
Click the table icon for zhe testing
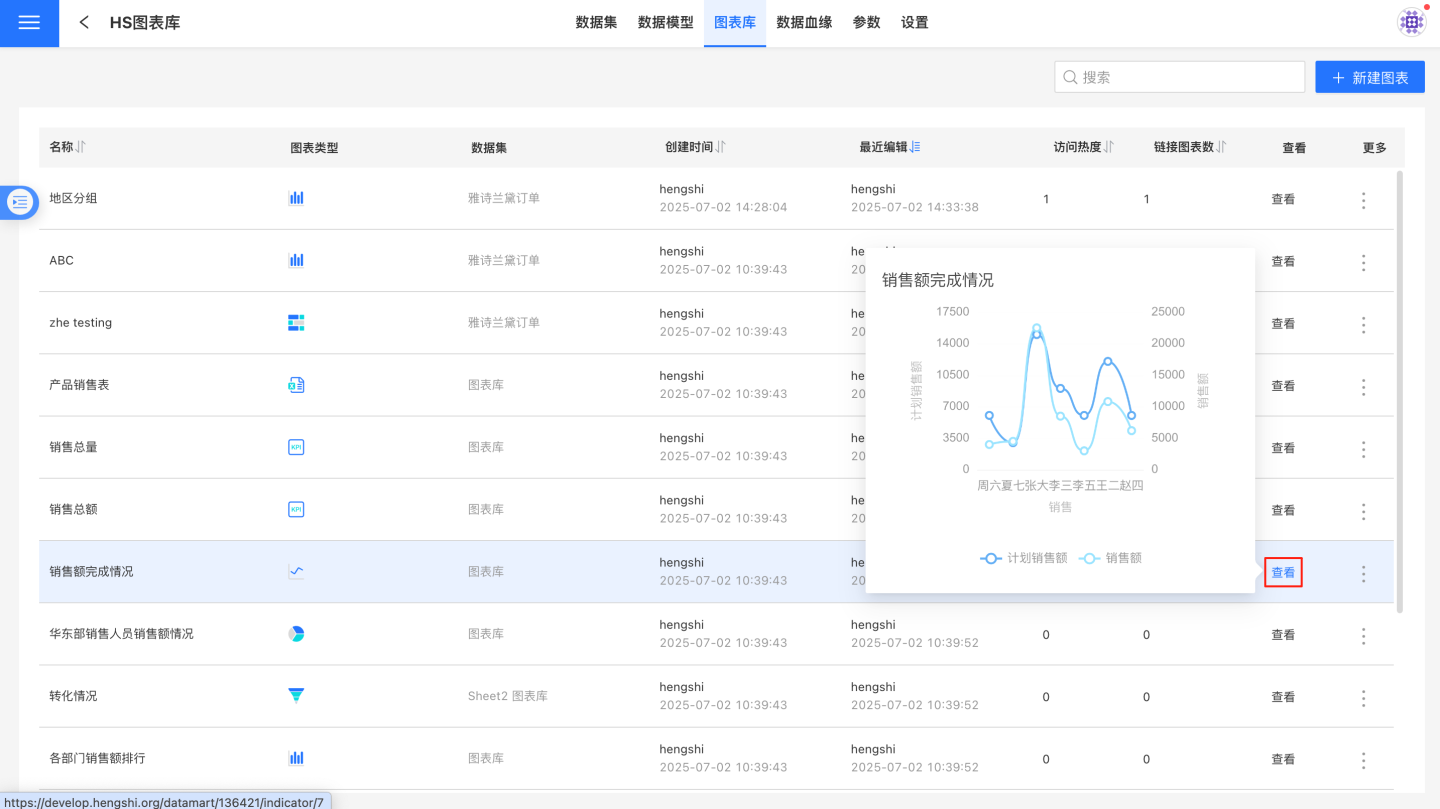pos(296,322)
